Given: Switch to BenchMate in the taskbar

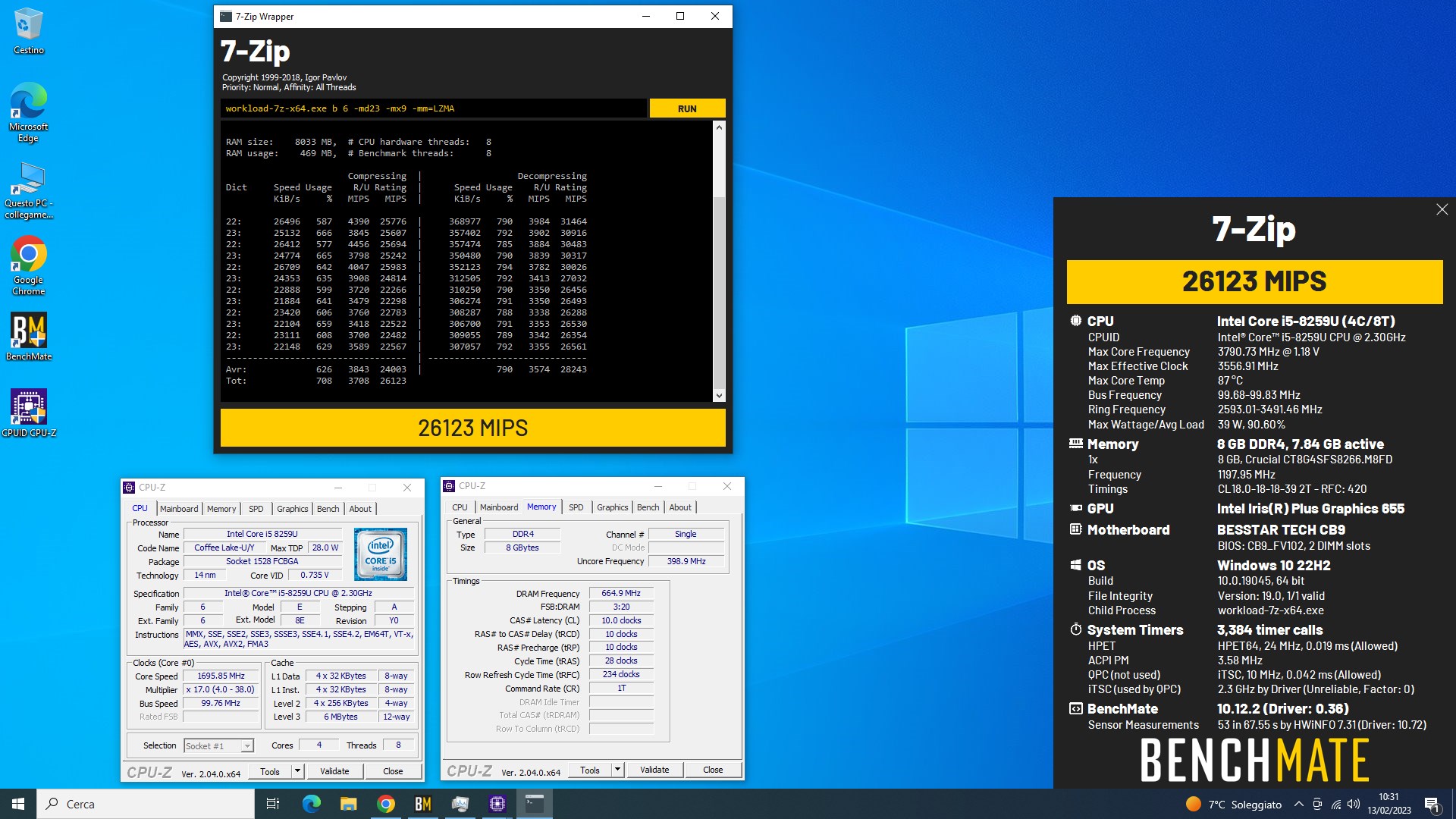Looking at the screenshot, I should point(422,804).
